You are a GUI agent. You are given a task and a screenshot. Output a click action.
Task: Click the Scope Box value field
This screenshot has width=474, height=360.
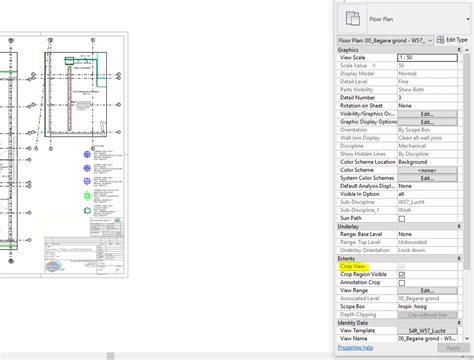point(427,307)
